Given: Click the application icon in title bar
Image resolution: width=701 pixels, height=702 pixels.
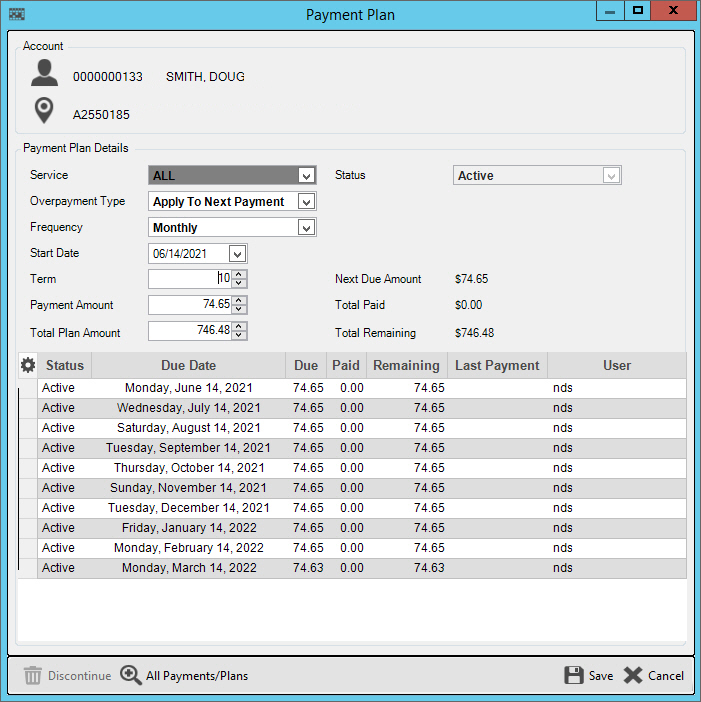Looking at the screenshot, I should (x=17, y=14).
